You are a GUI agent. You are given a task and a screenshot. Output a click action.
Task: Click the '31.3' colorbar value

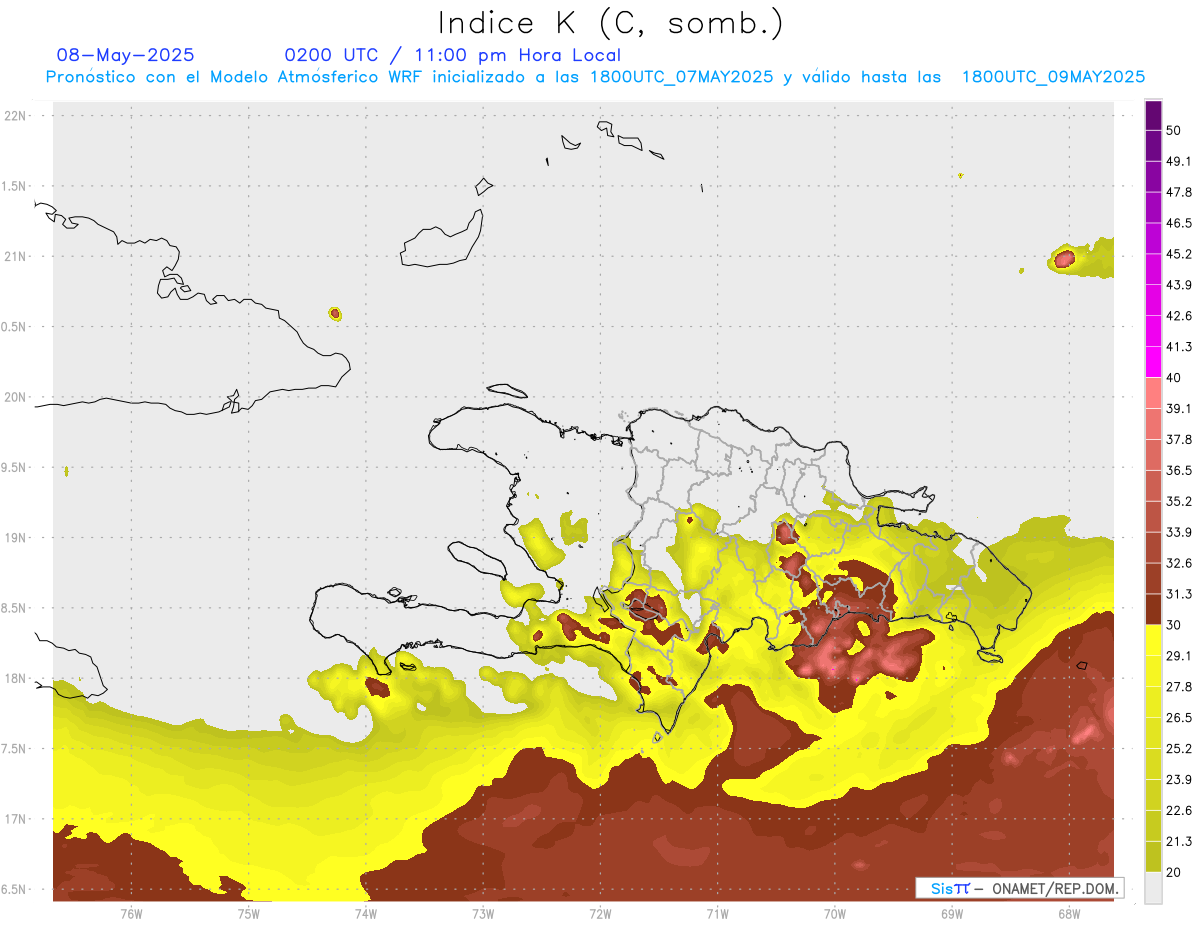point(1178,594)
